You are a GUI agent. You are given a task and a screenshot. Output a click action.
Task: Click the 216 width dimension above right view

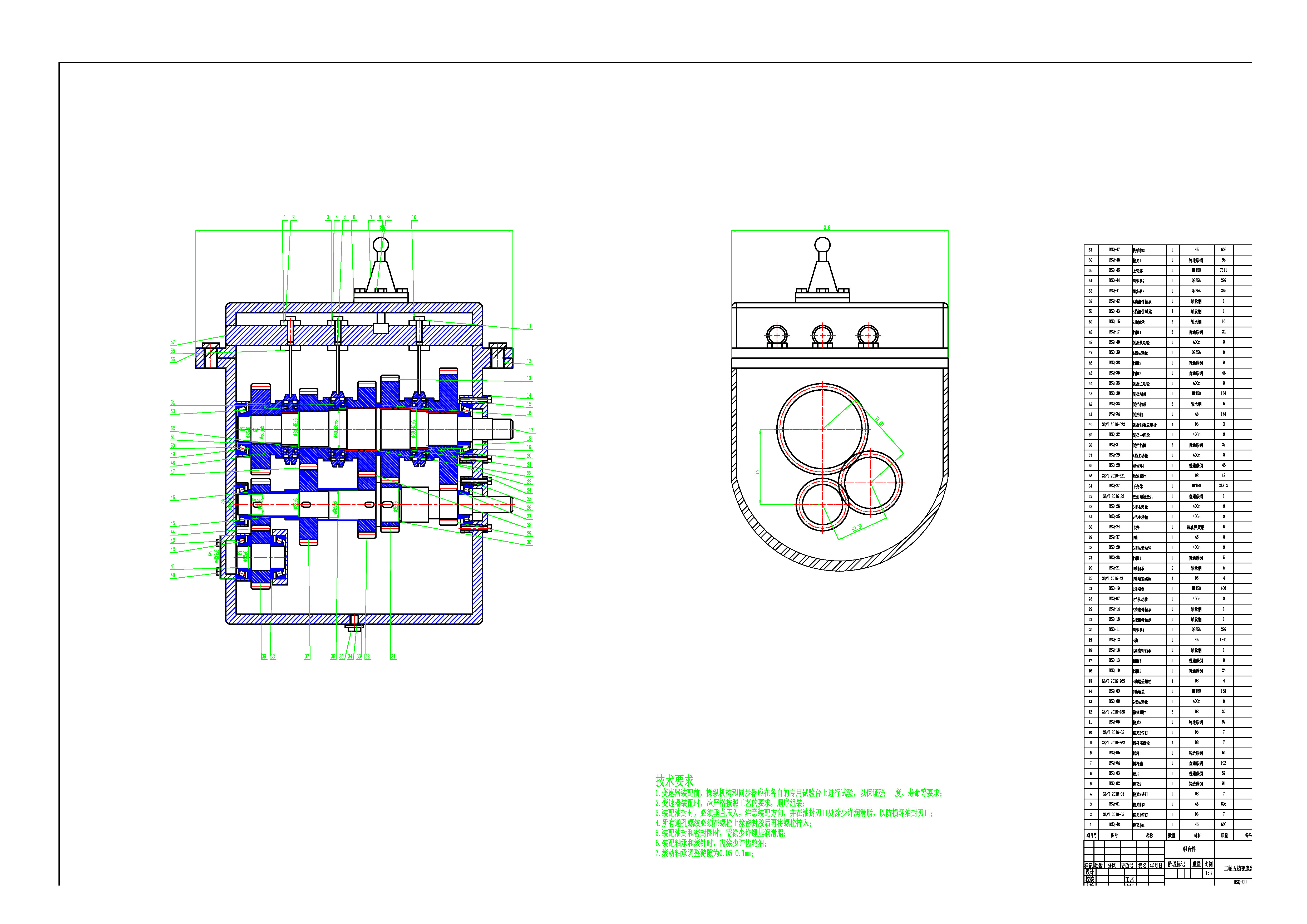tap(827, 228)
